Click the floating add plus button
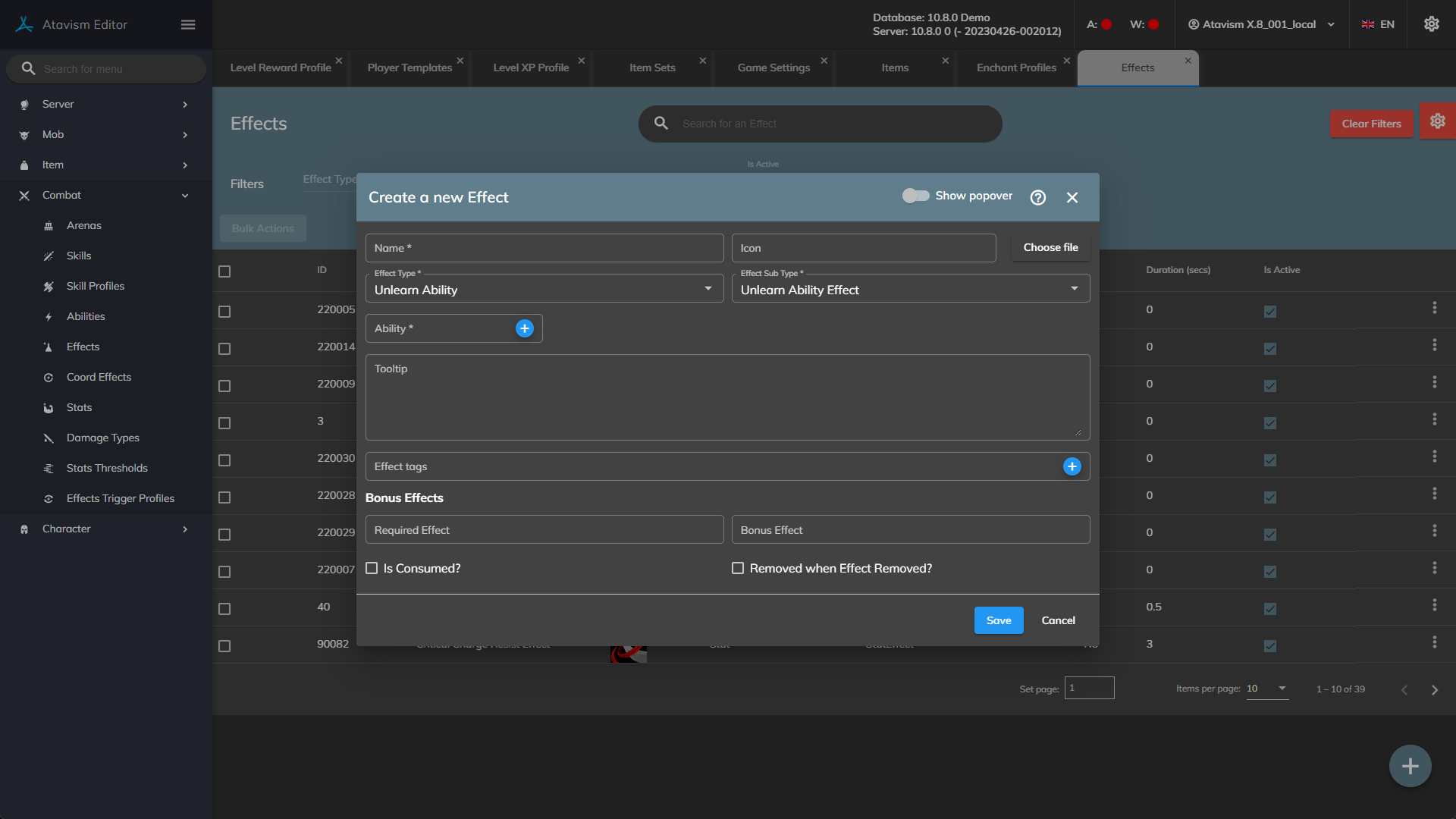The height and width of the screenshot is (819, 1456). 1410,766
